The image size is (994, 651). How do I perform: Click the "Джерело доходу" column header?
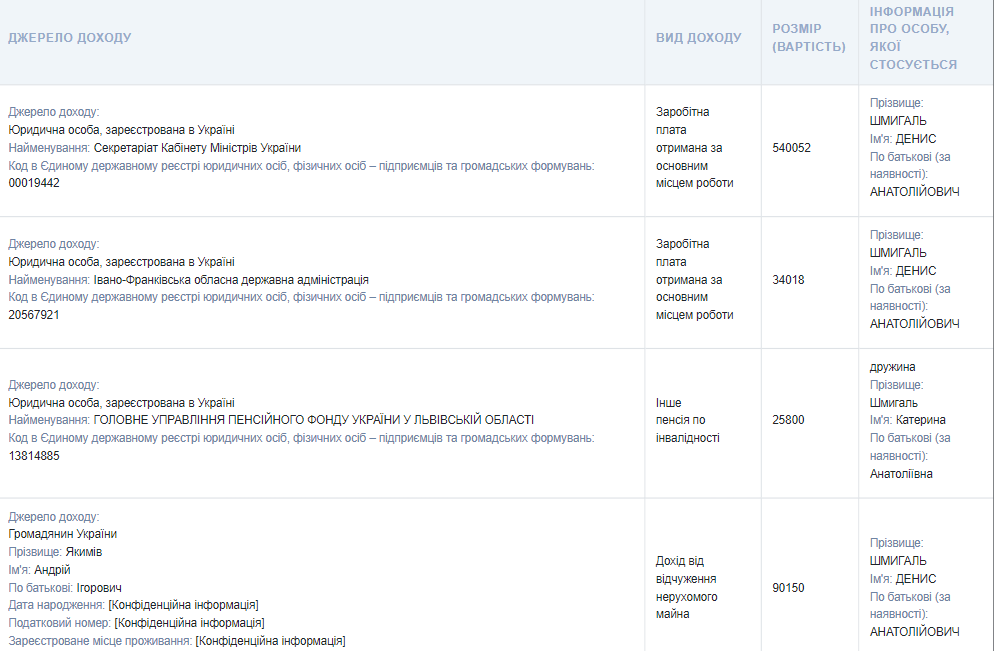[x=70, y=38]
